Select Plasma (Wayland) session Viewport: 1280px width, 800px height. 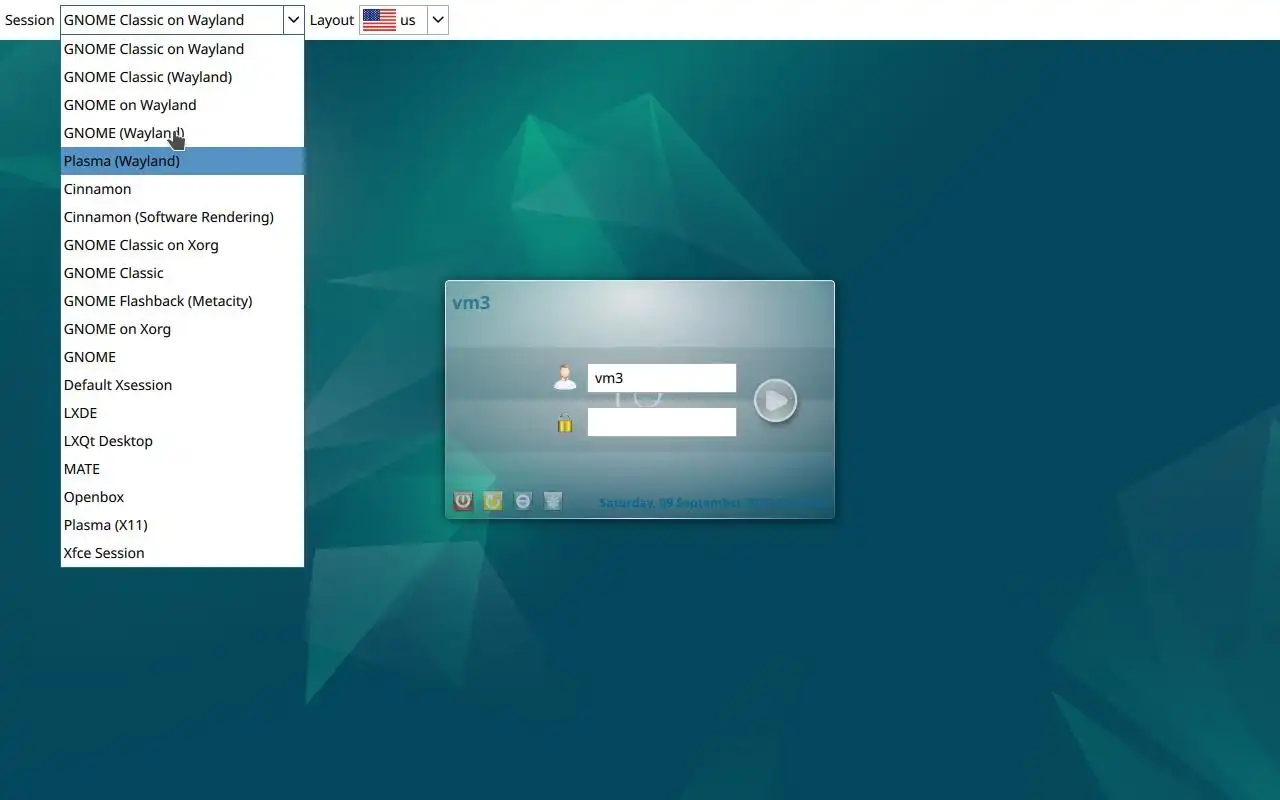(182, 161)
